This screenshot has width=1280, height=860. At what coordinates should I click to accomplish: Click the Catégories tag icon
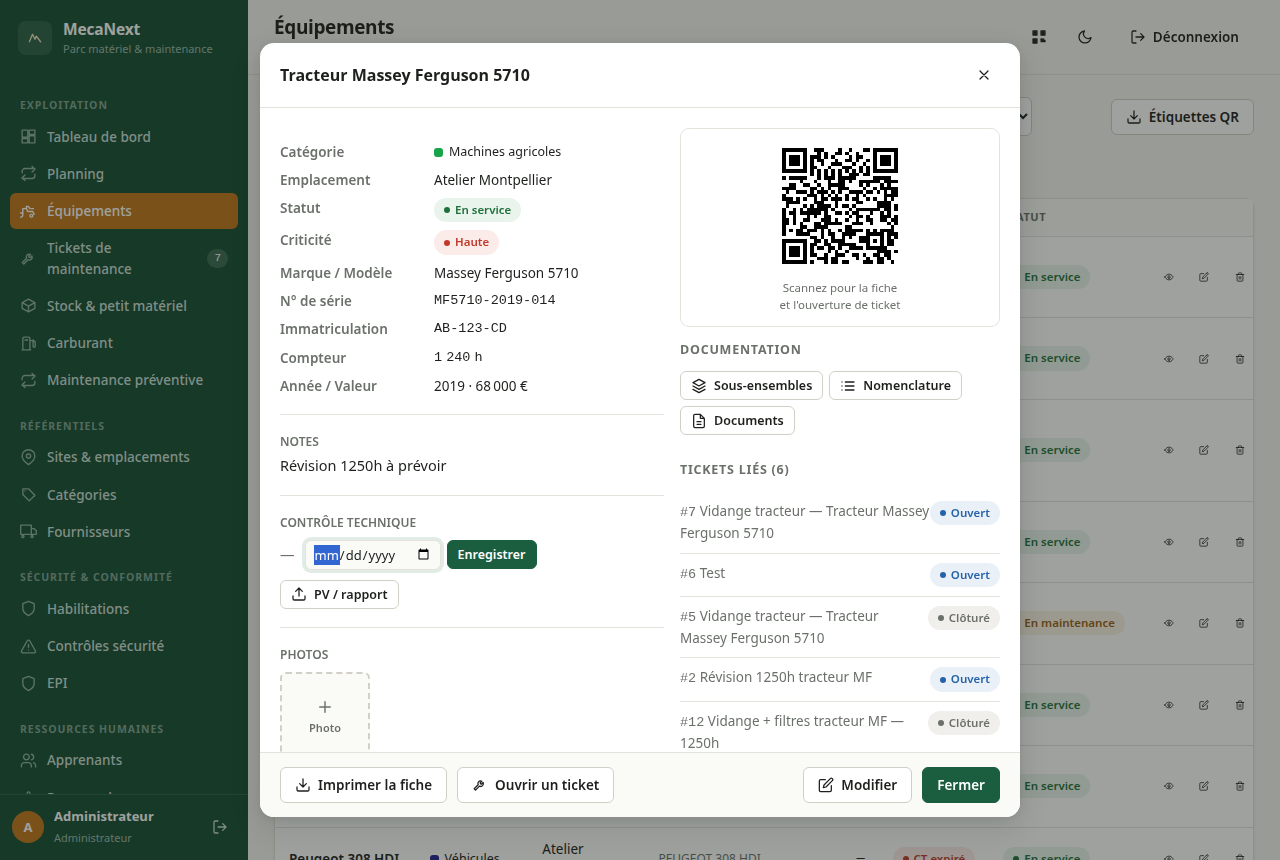point(28,495)
